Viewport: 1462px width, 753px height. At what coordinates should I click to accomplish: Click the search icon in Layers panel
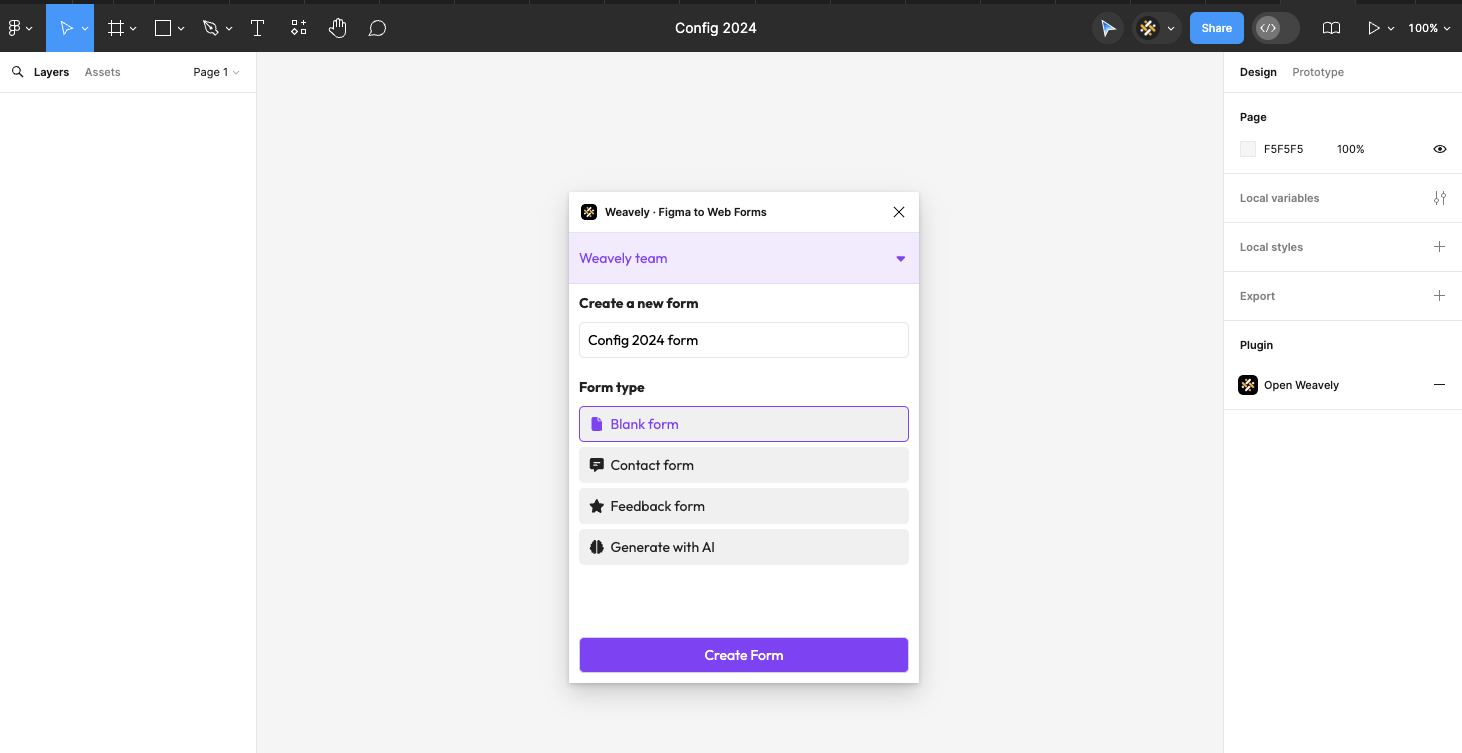pos(17,72)
